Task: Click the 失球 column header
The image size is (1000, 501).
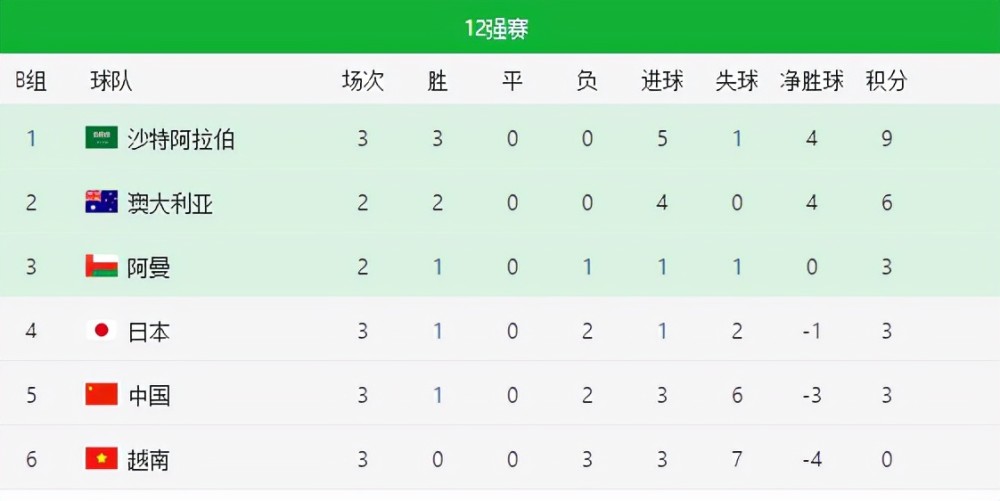Action: (x=737, y=81)
